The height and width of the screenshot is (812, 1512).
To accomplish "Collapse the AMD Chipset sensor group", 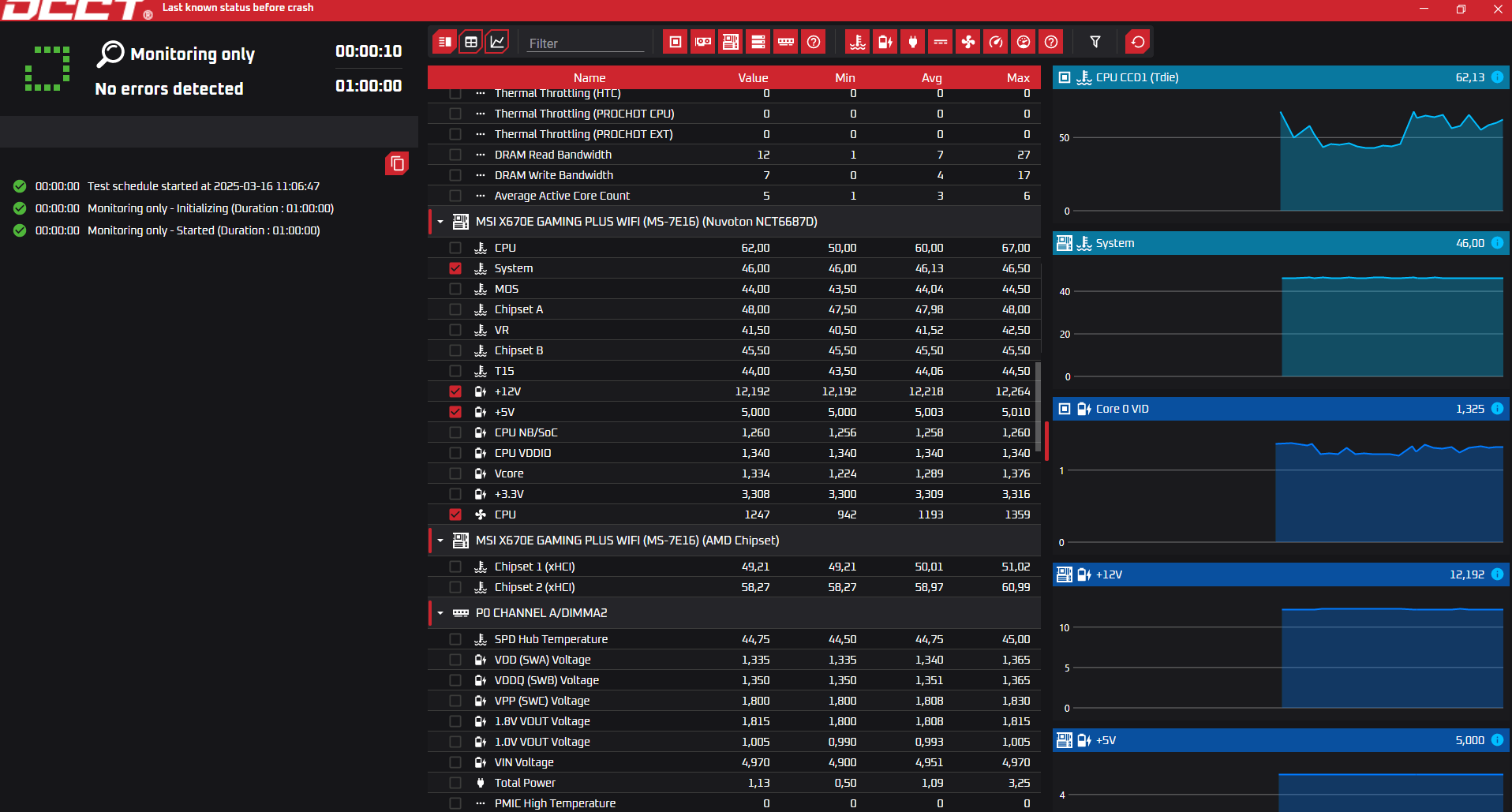I will coord(440,541).
